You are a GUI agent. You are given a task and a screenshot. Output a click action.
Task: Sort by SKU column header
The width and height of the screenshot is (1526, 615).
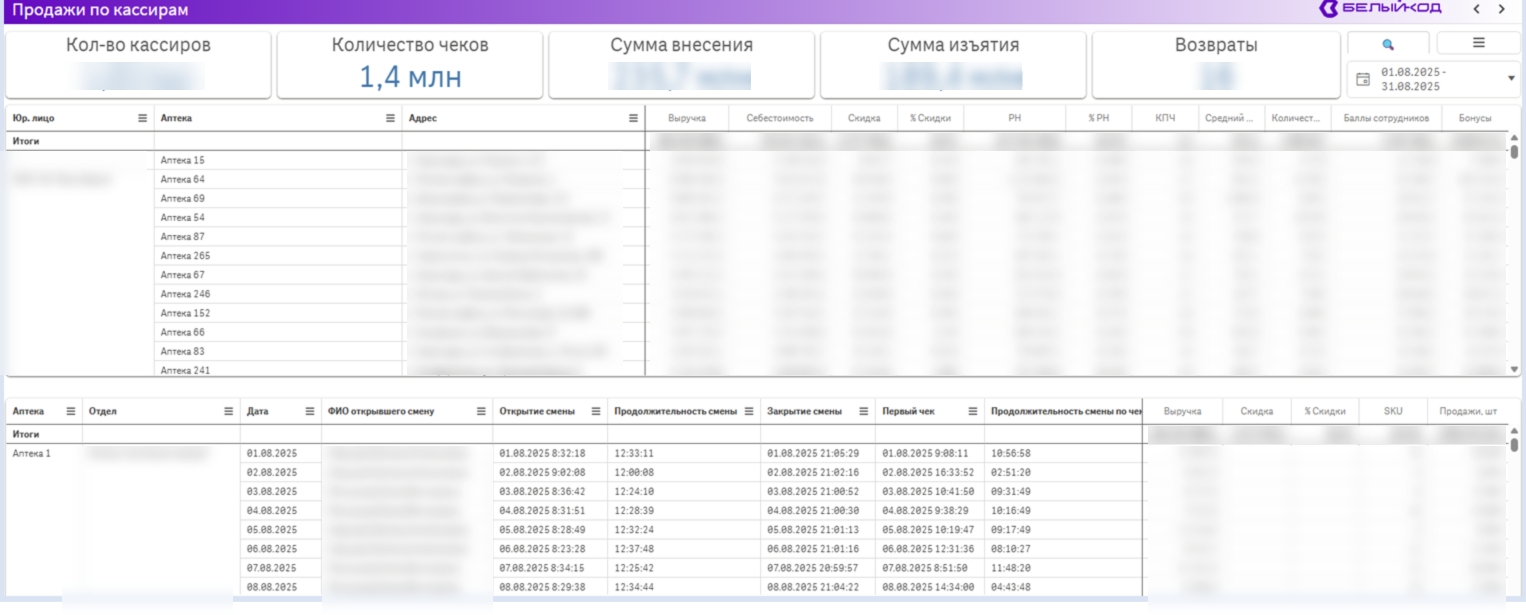tap(1393, 411)
